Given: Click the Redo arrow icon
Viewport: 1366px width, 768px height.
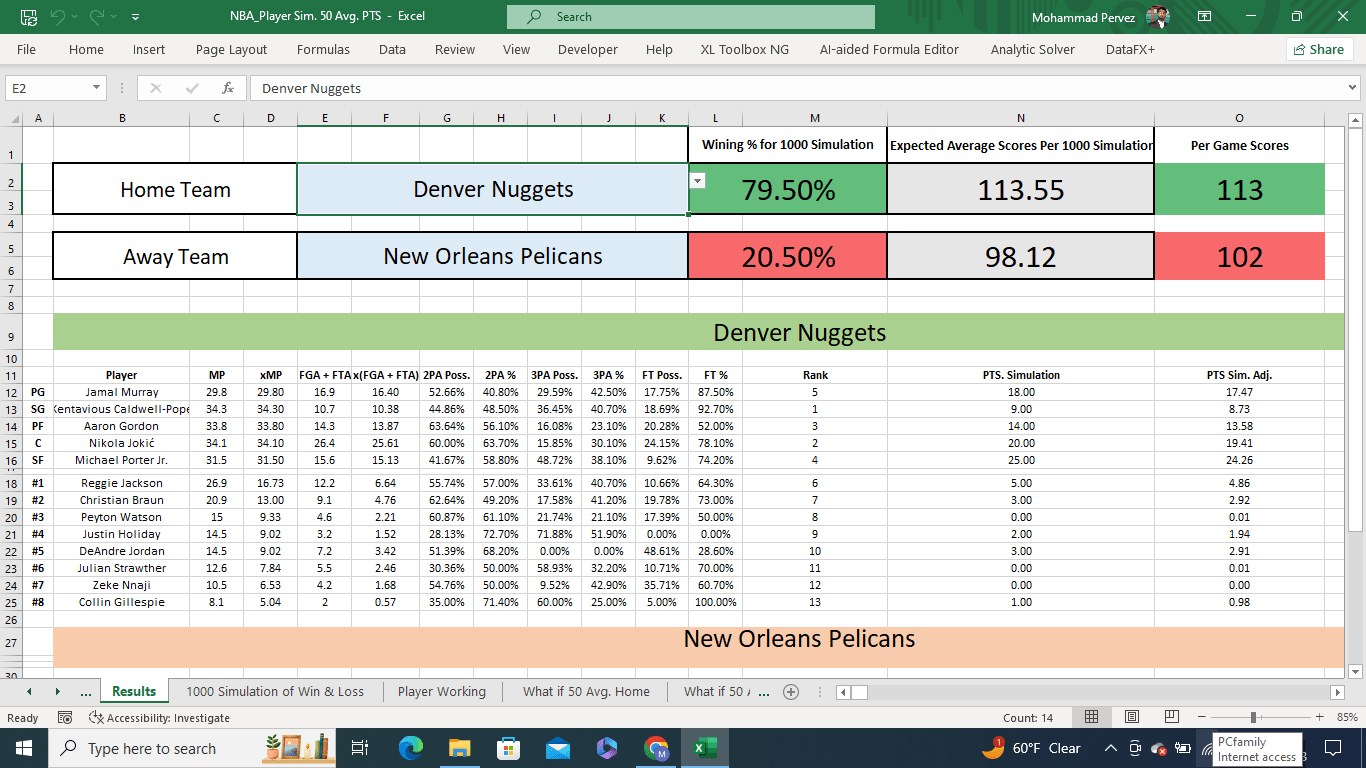Looking at the screenshot, I should click(x=97, y=17).
